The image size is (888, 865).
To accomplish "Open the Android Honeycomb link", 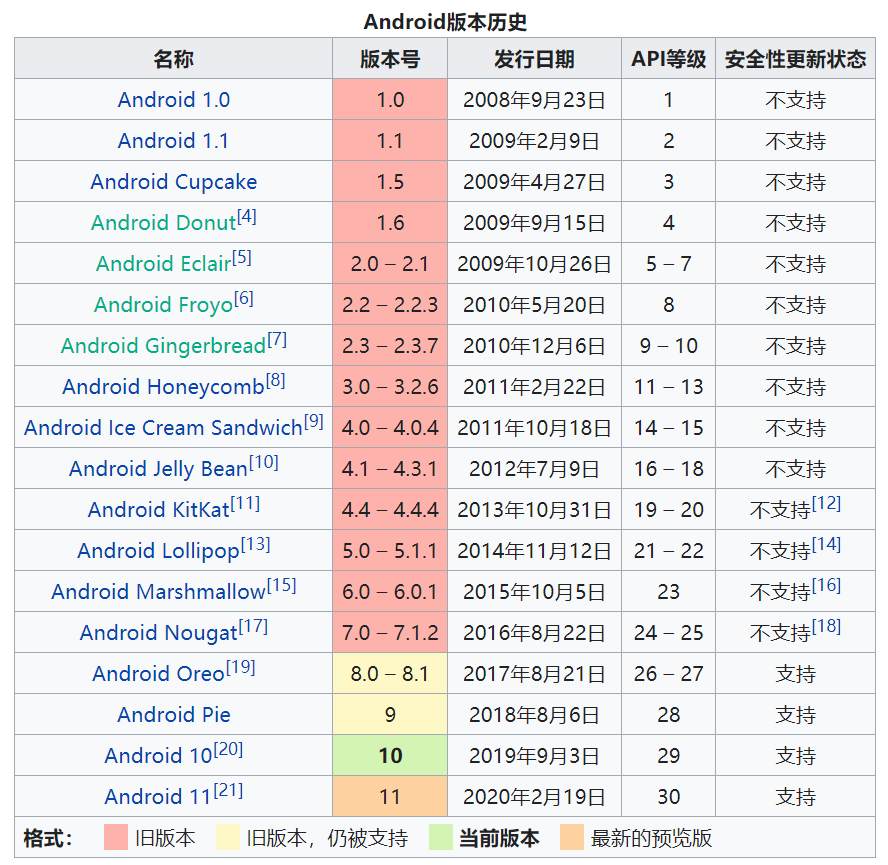I will [164, 386].
